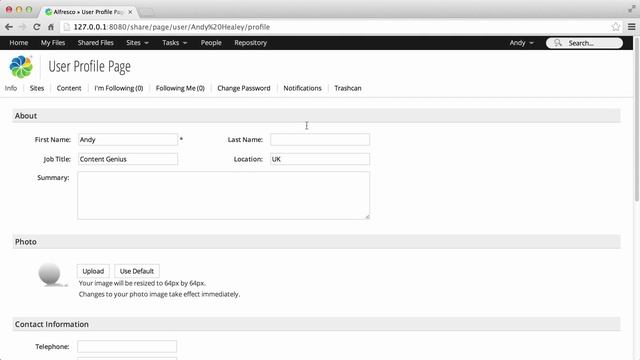Open the Notifications tab

point(302,88)
